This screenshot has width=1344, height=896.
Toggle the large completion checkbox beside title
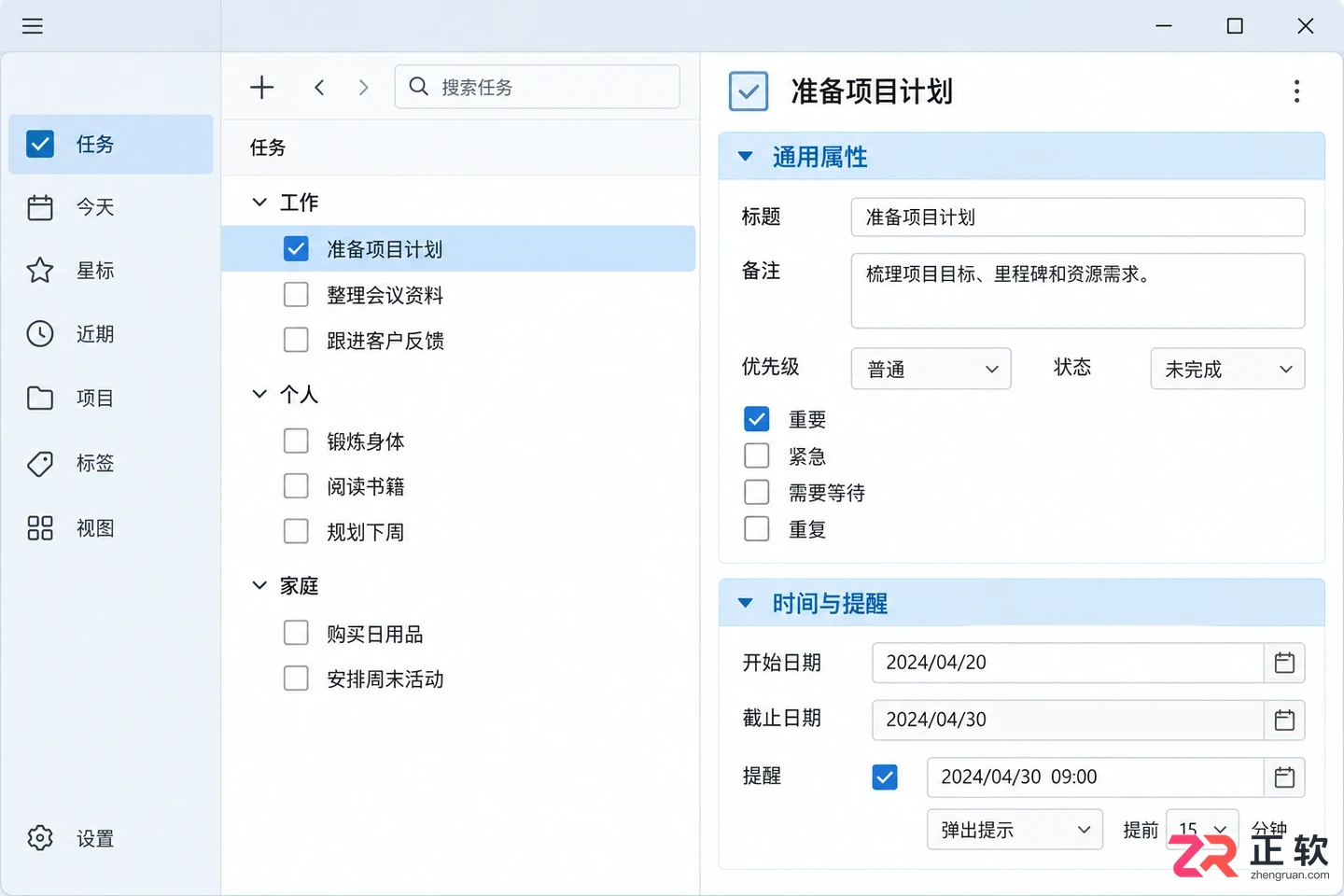click(749, 91)
